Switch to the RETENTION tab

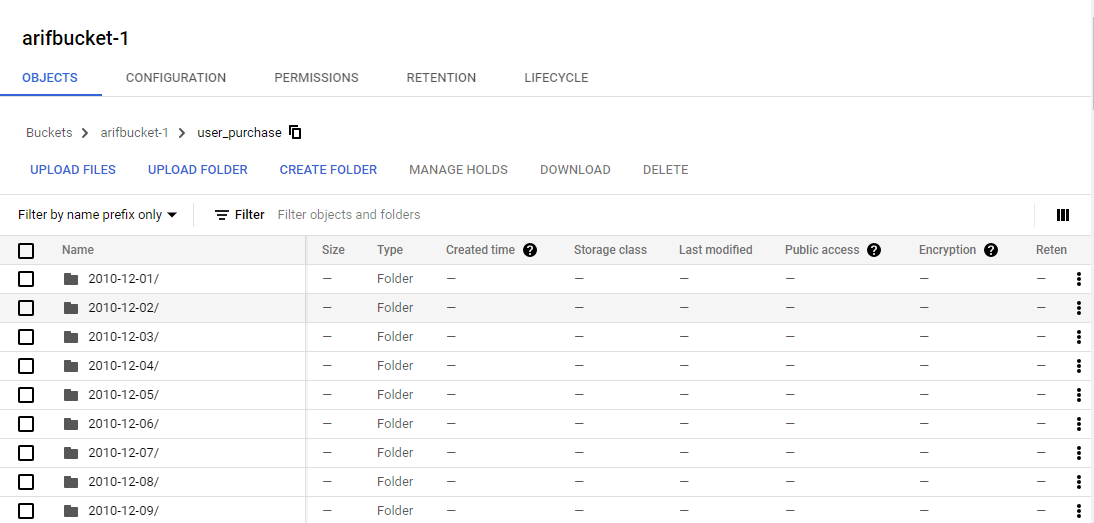(441, 77)
